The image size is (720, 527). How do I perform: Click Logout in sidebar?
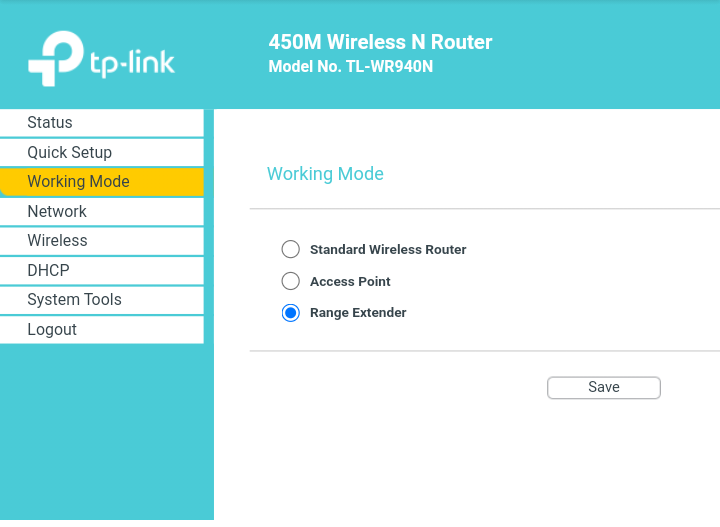coord(101,330)
